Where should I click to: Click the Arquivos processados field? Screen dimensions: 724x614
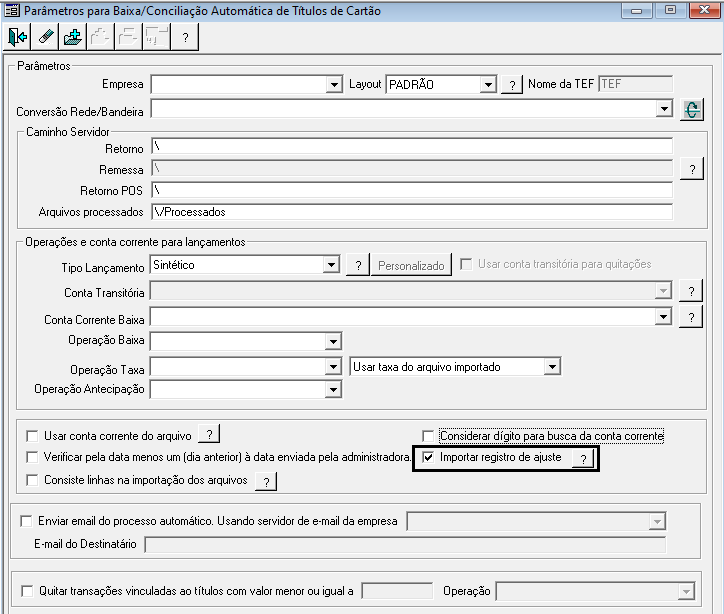point(412,212)
